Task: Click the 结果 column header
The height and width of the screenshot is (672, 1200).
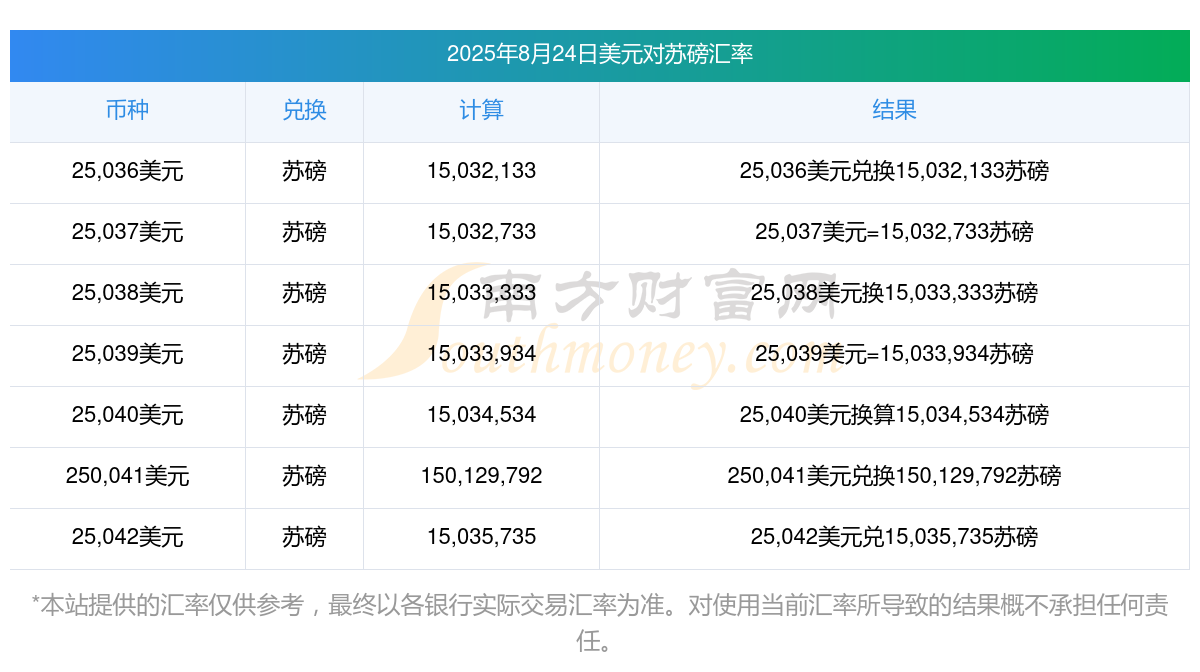Action: tap(894, 110)
